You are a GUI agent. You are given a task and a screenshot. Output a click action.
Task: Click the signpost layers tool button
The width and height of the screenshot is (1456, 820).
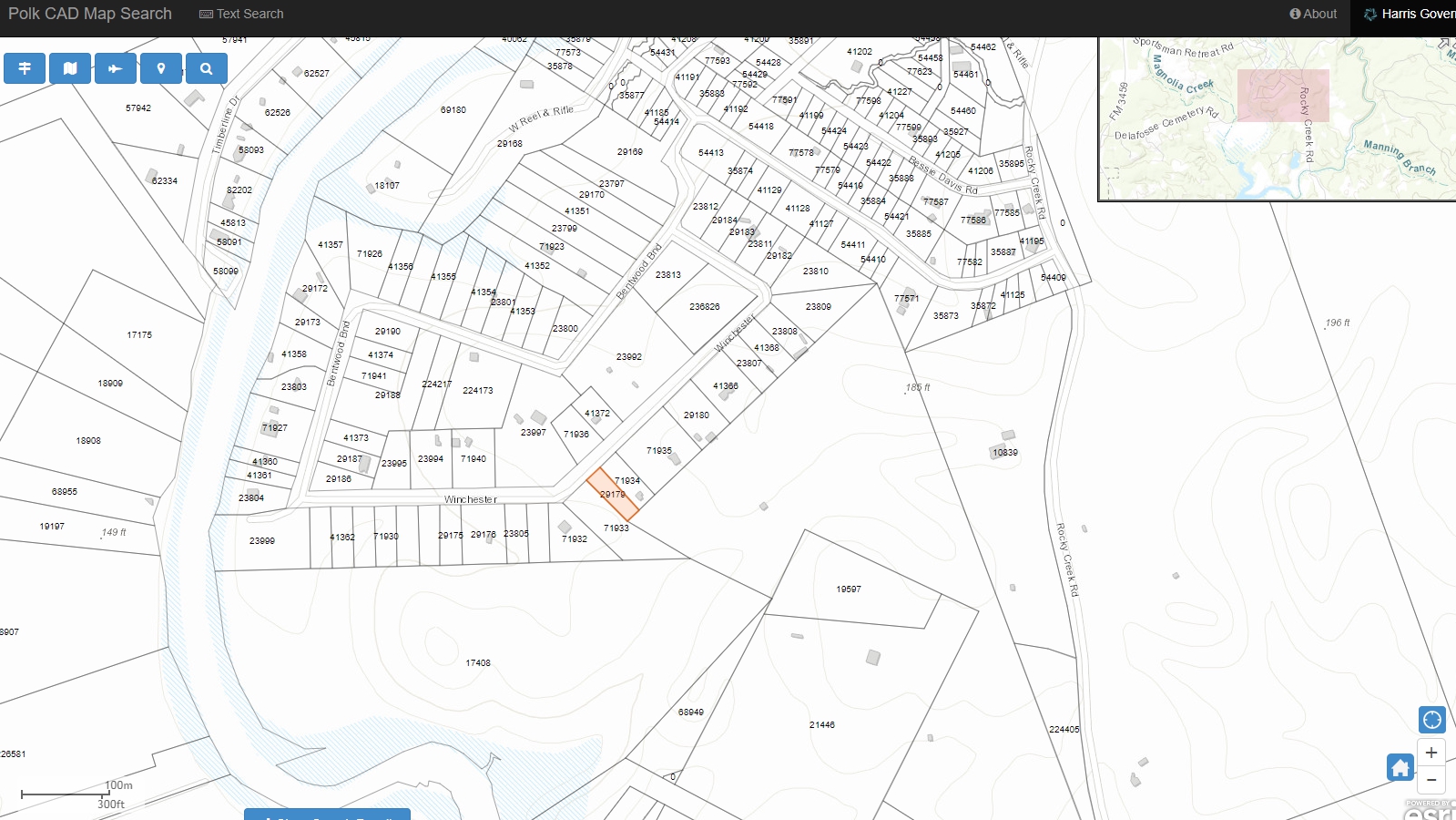(25, 68)
